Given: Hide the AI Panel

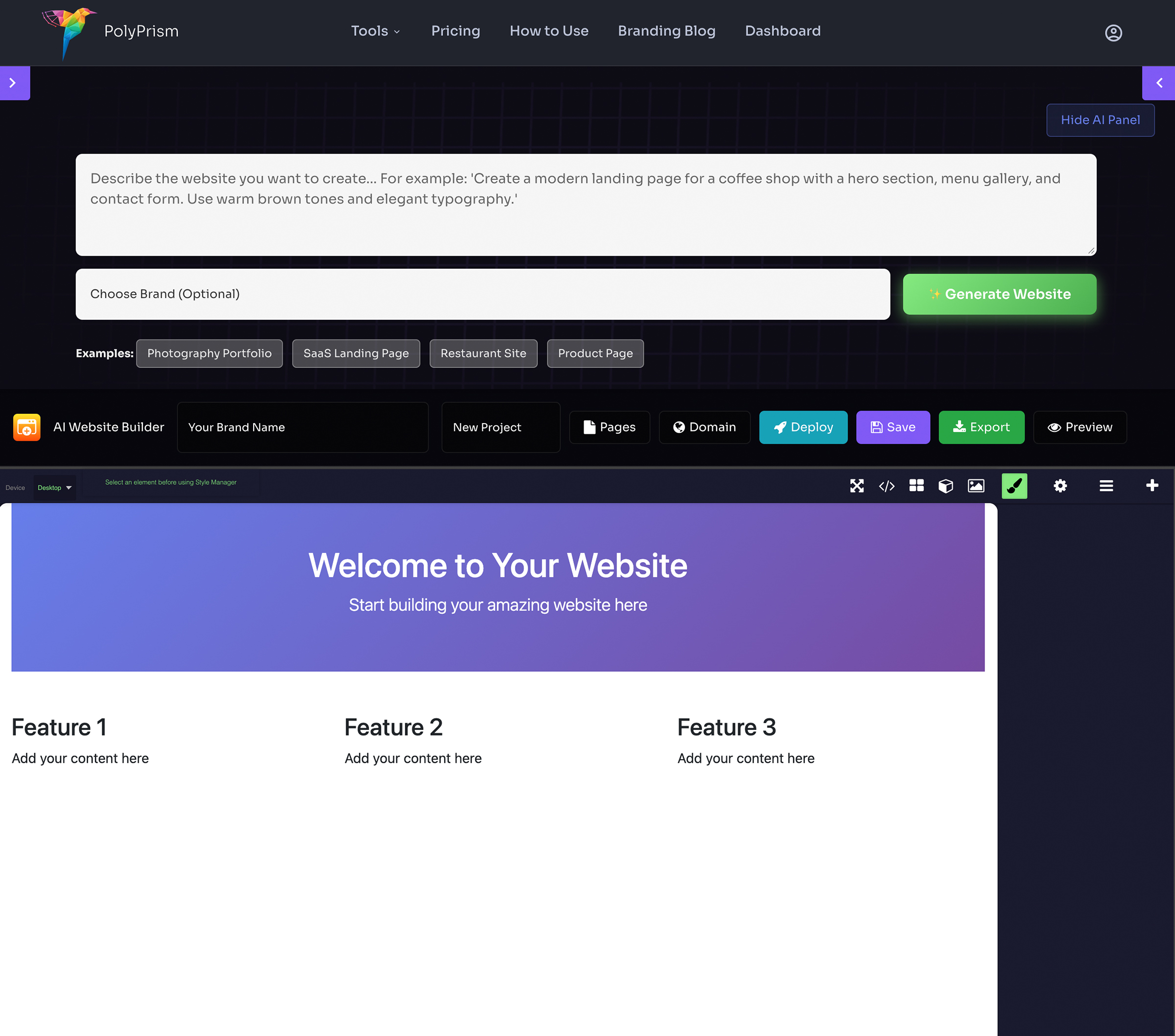Looking at the screenshot, I should (x=1100, y=119).
